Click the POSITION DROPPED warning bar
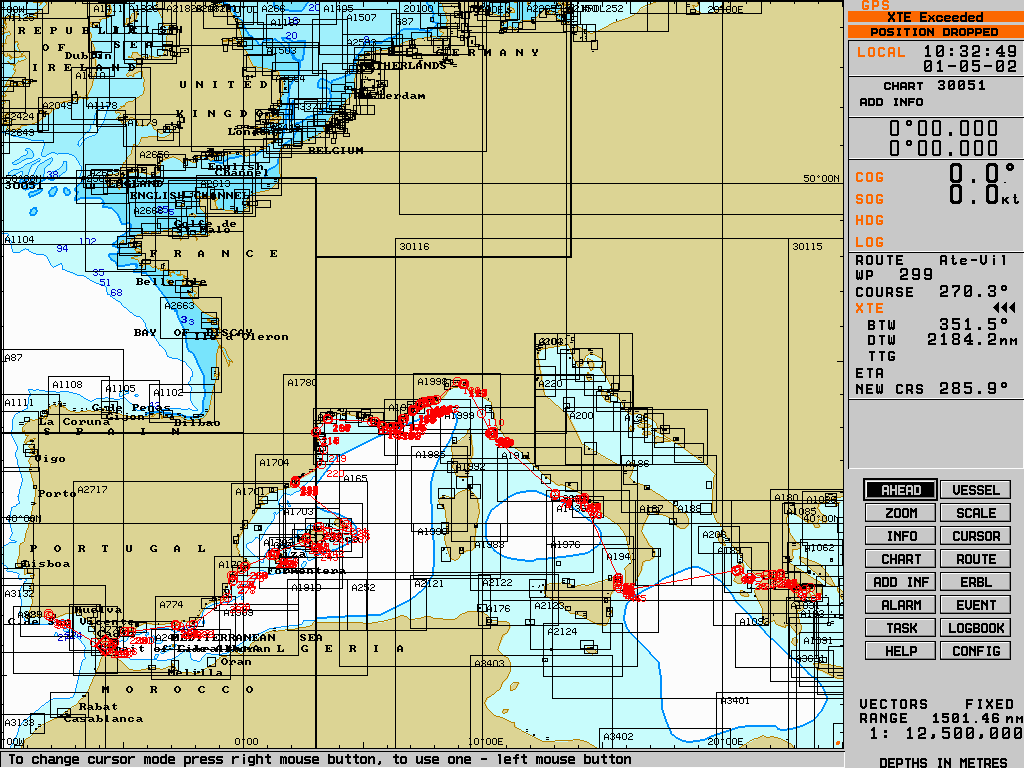Viewport: 1024px width, 768px height. click(935, 32)
